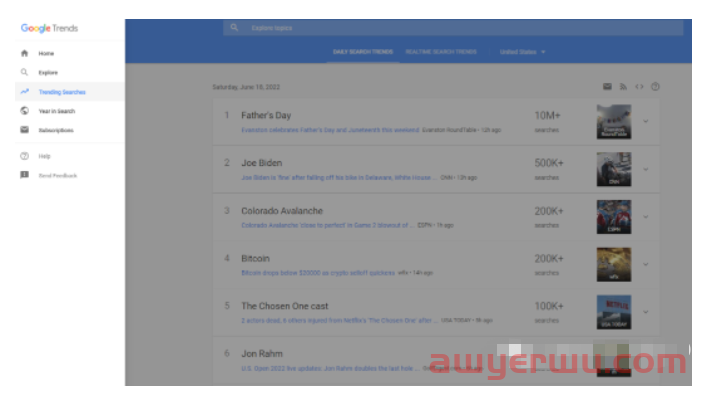Image resolution: width=705 pixels, height=393 pixels.
Task: Switch to Daily Search Trends tab
Action: click(x=363, y=52)
